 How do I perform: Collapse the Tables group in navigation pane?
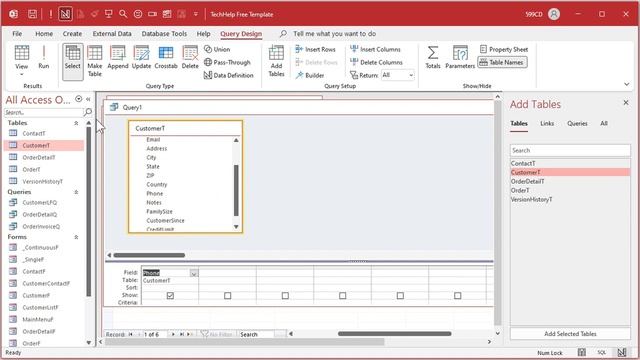[76, 123]
